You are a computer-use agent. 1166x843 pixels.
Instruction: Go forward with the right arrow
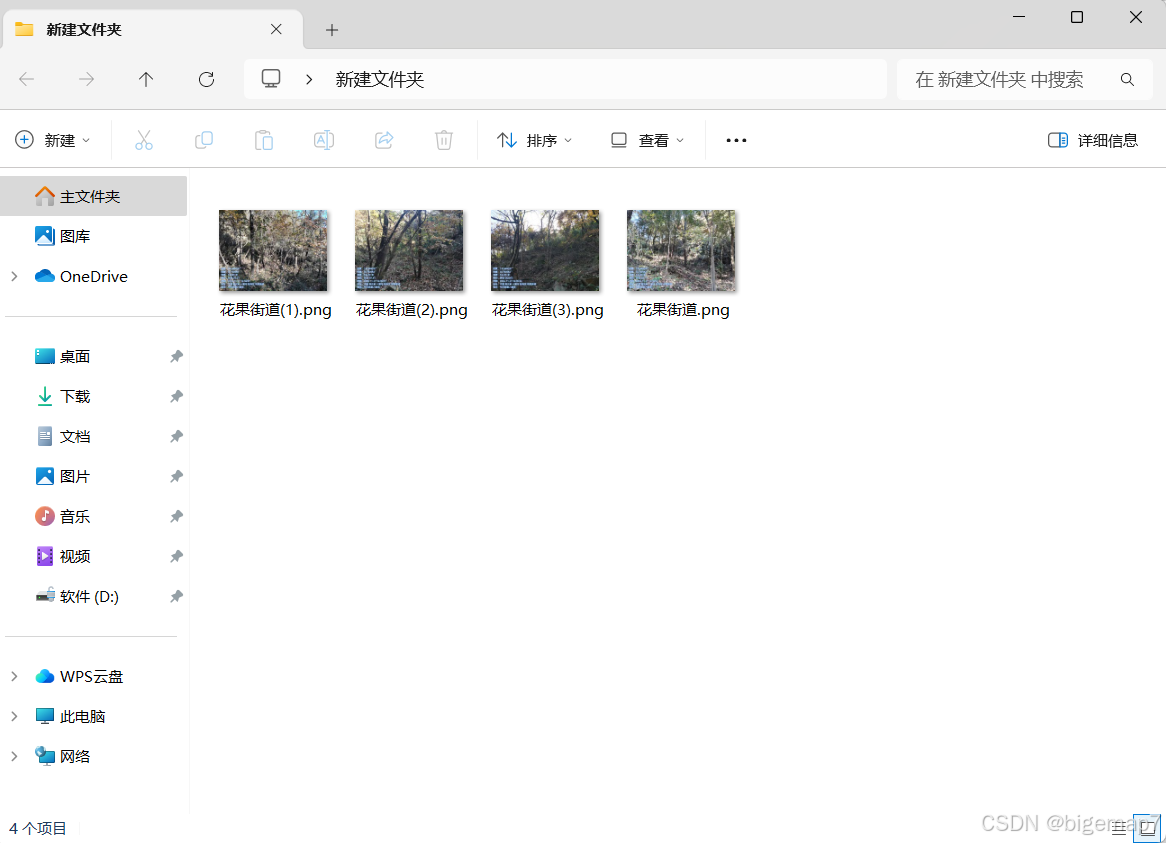[86, 79]
